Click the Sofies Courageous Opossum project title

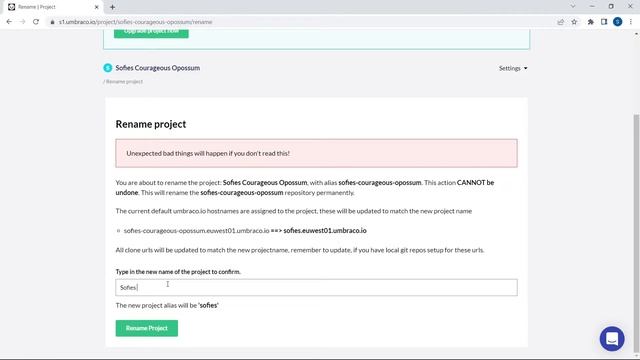click(x=158, y=68)
